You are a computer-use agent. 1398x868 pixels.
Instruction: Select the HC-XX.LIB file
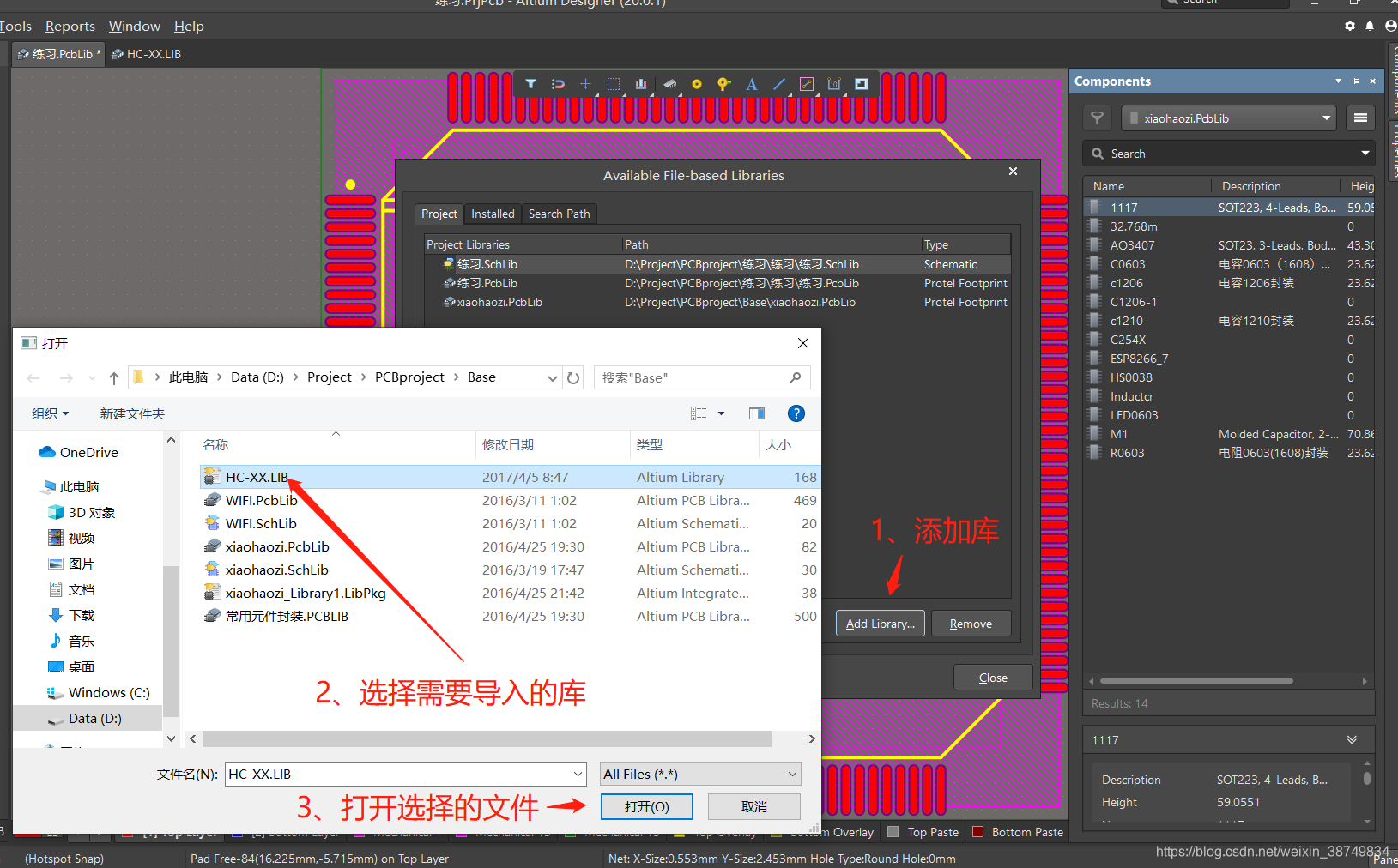(510, 477)
